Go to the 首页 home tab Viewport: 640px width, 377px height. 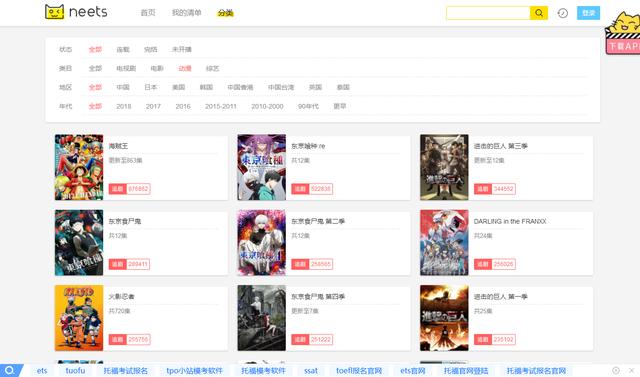[x=148, y=13]
